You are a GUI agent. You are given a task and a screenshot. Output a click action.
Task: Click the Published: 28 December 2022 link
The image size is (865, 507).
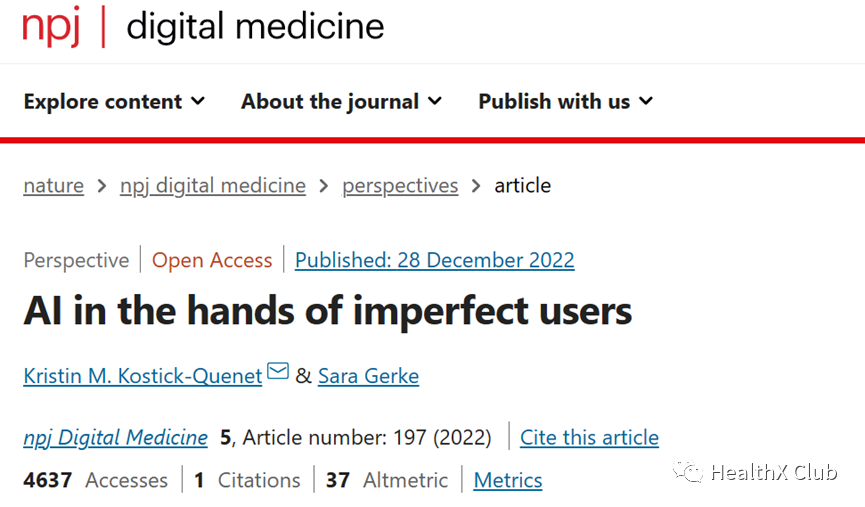pyautogui.click(x=435, y=260)
